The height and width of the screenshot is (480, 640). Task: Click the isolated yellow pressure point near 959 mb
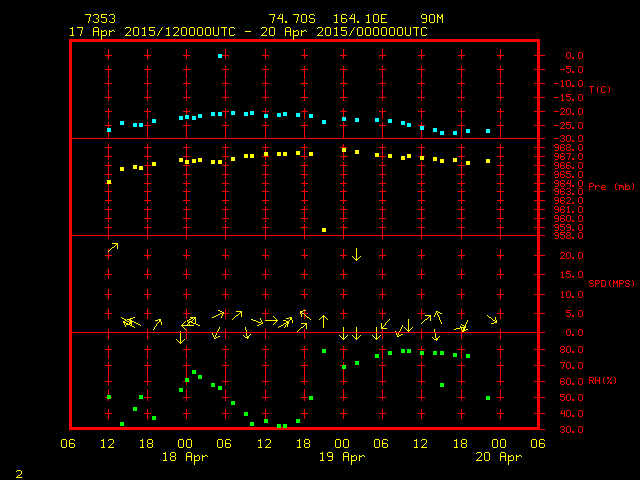point(324,230)
